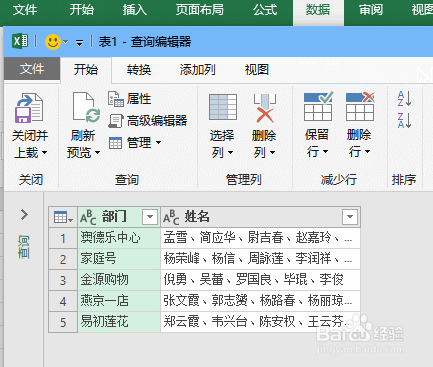Sort descending with the Z-A icon
The height and width of the screenshot is (367, 433).
(404, 120)
